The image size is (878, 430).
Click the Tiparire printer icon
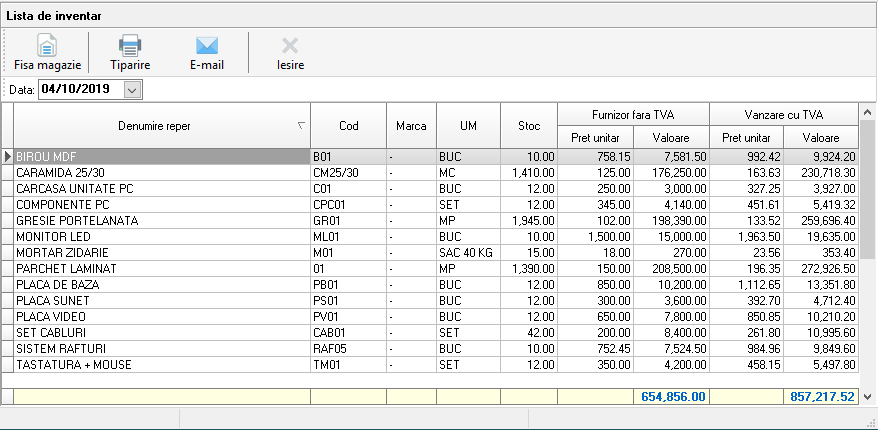pos(130,46)
